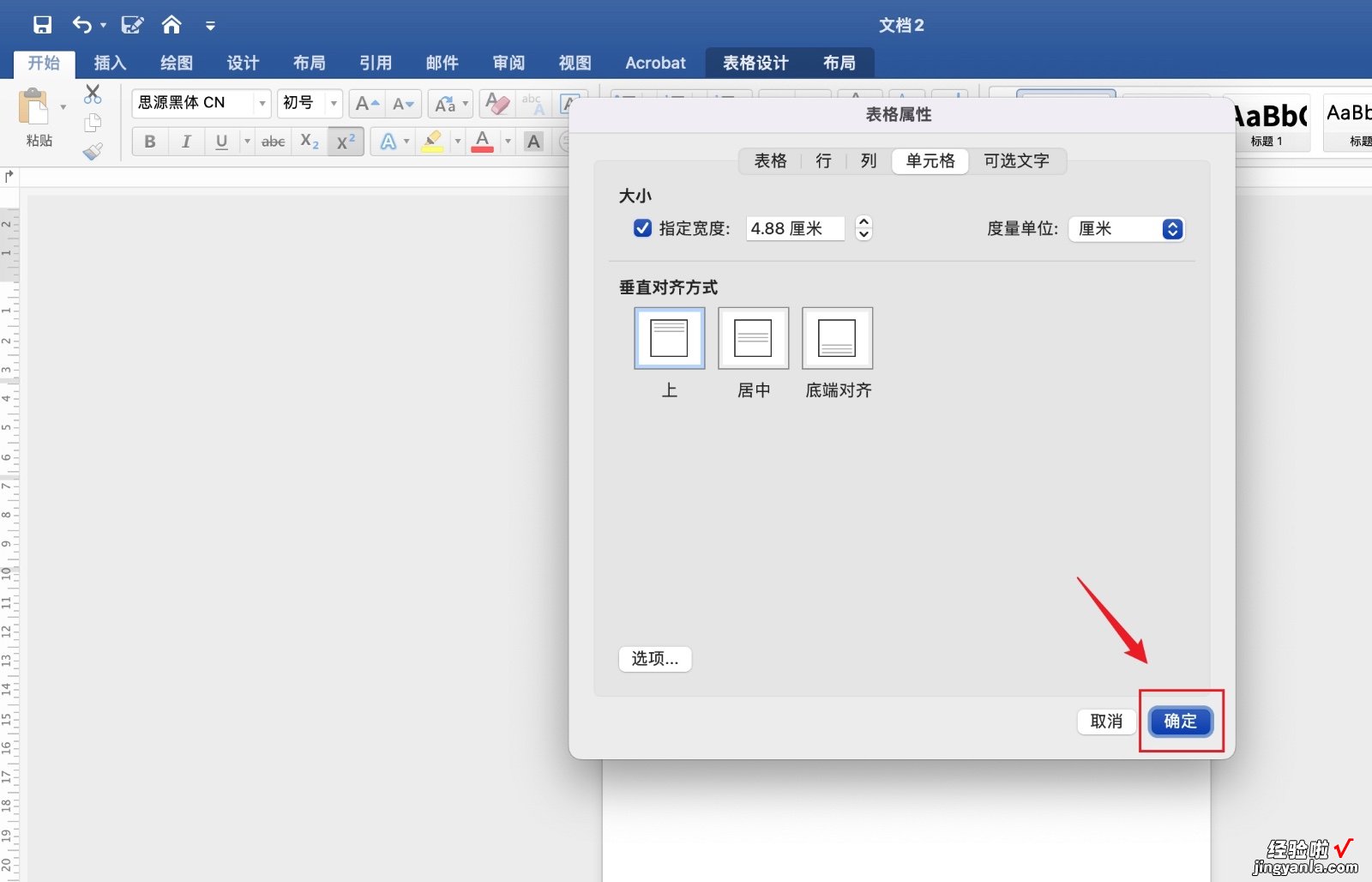This screenshot has height=882, width=1372.
Task: Click the Character Shading gray A icon
Action: coord(533,142)
